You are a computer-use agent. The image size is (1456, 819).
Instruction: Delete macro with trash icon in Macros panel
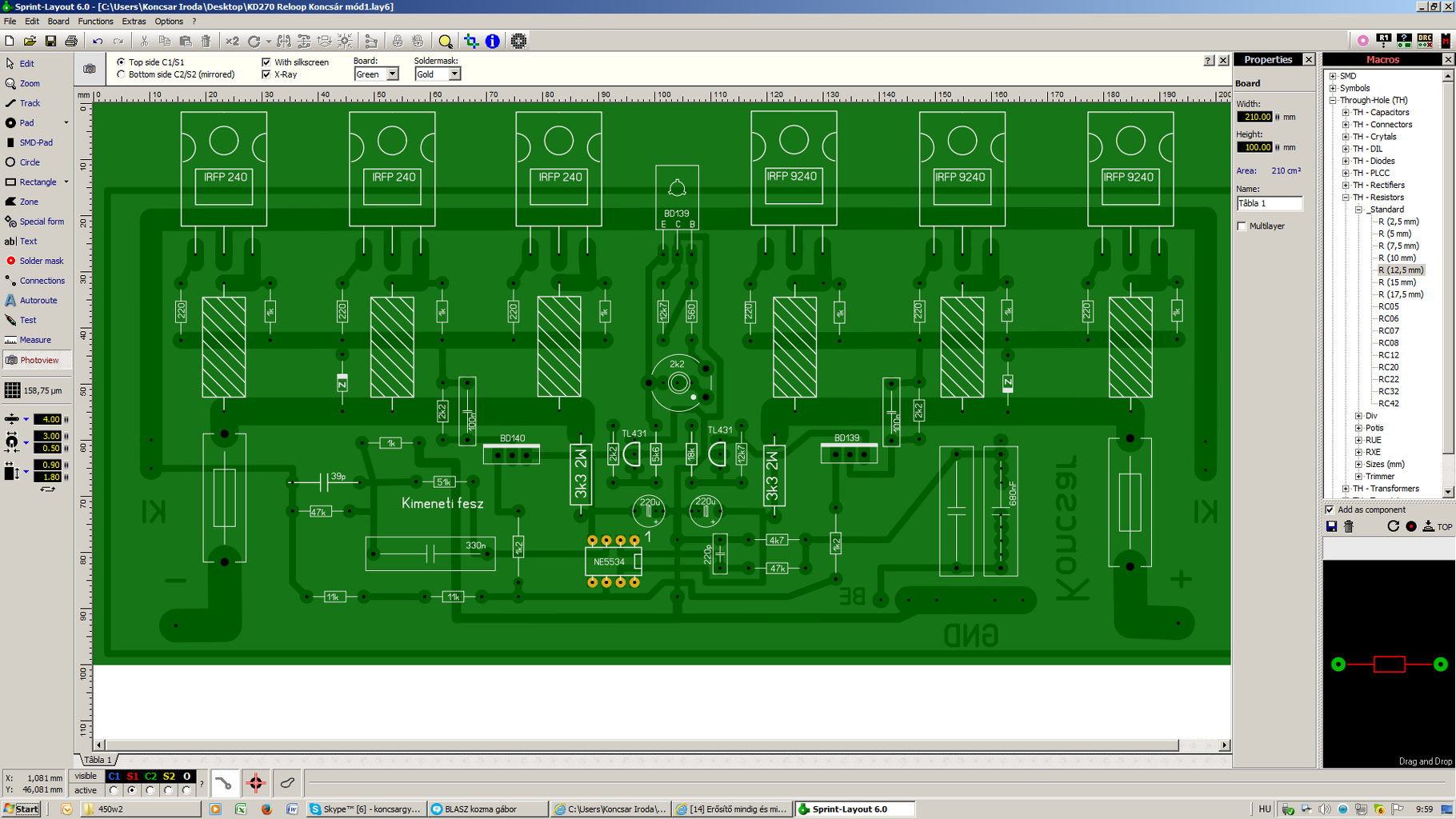1349,526
